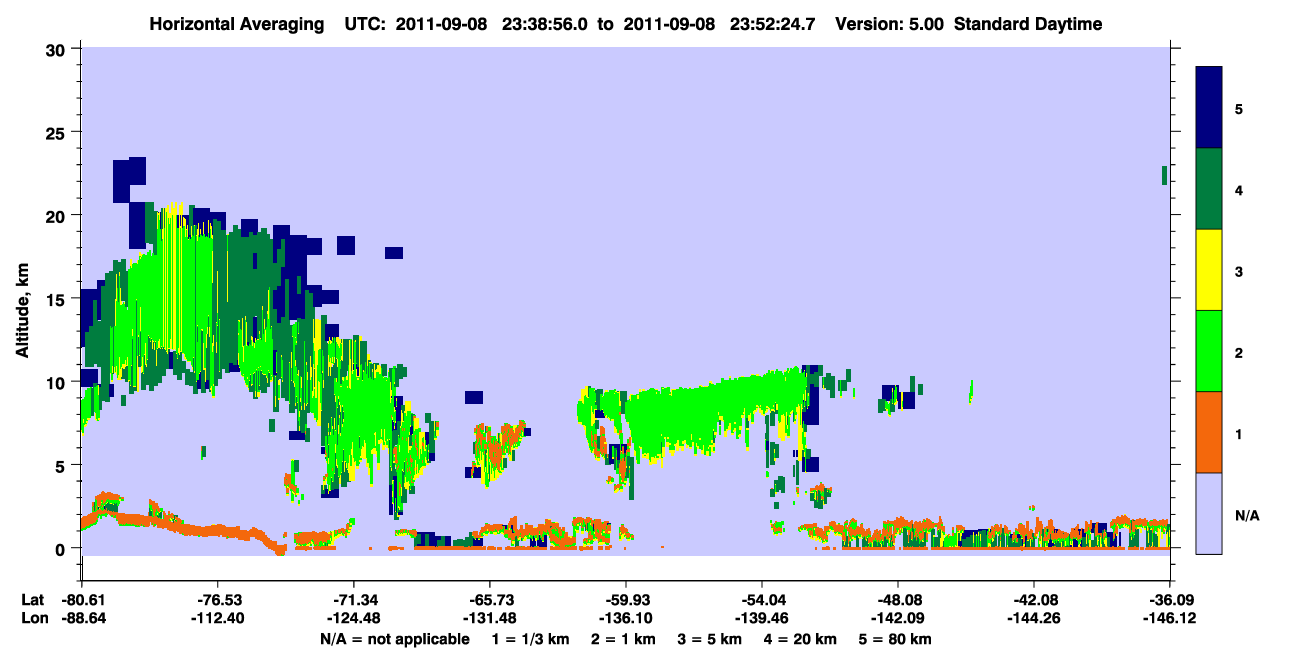
Task: Click the legend text '5 = 80 km'
Action: pyautogui.click(x=896, y=639)
